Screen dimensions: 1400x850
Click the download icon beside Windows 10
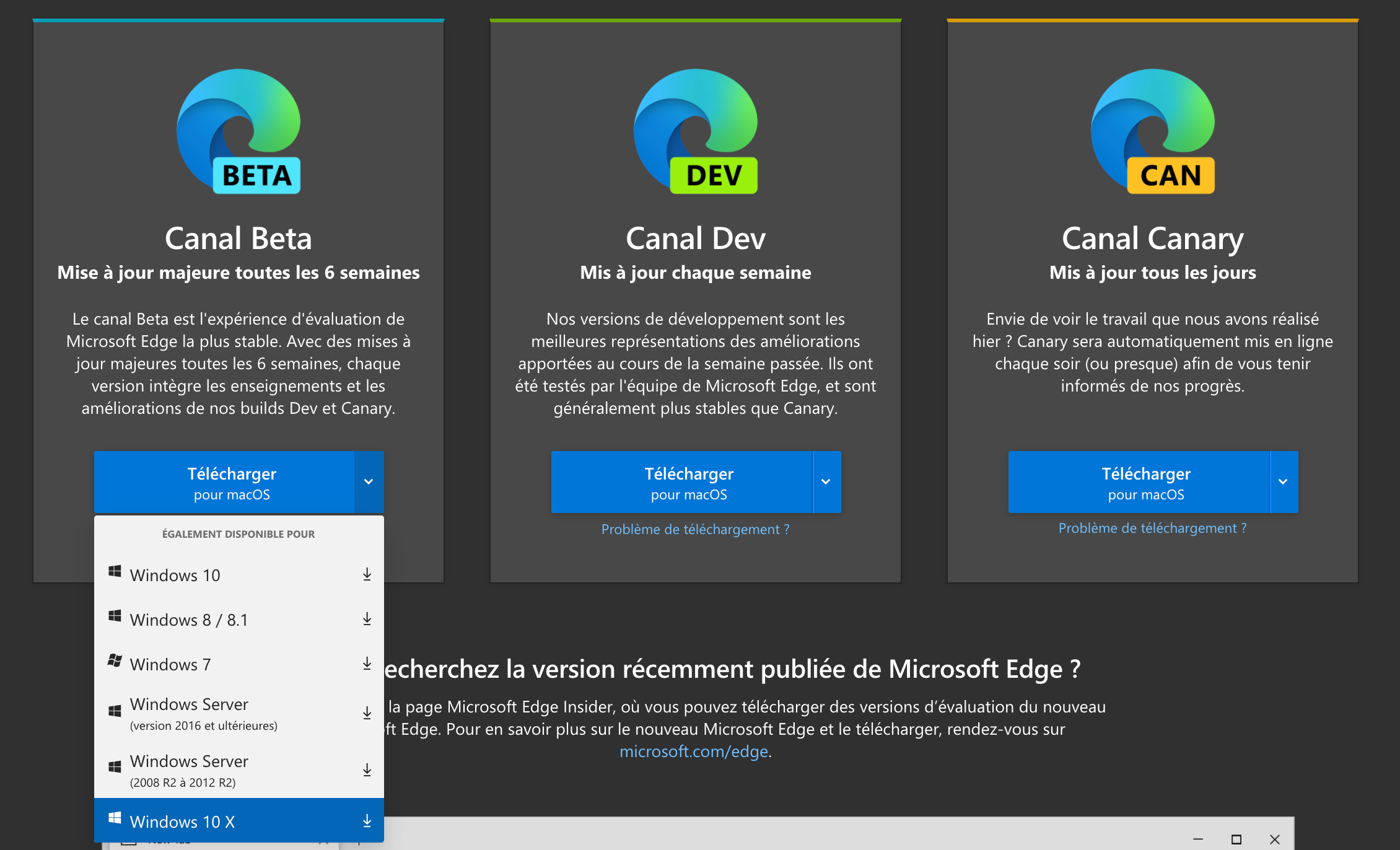tap(366, 574)
